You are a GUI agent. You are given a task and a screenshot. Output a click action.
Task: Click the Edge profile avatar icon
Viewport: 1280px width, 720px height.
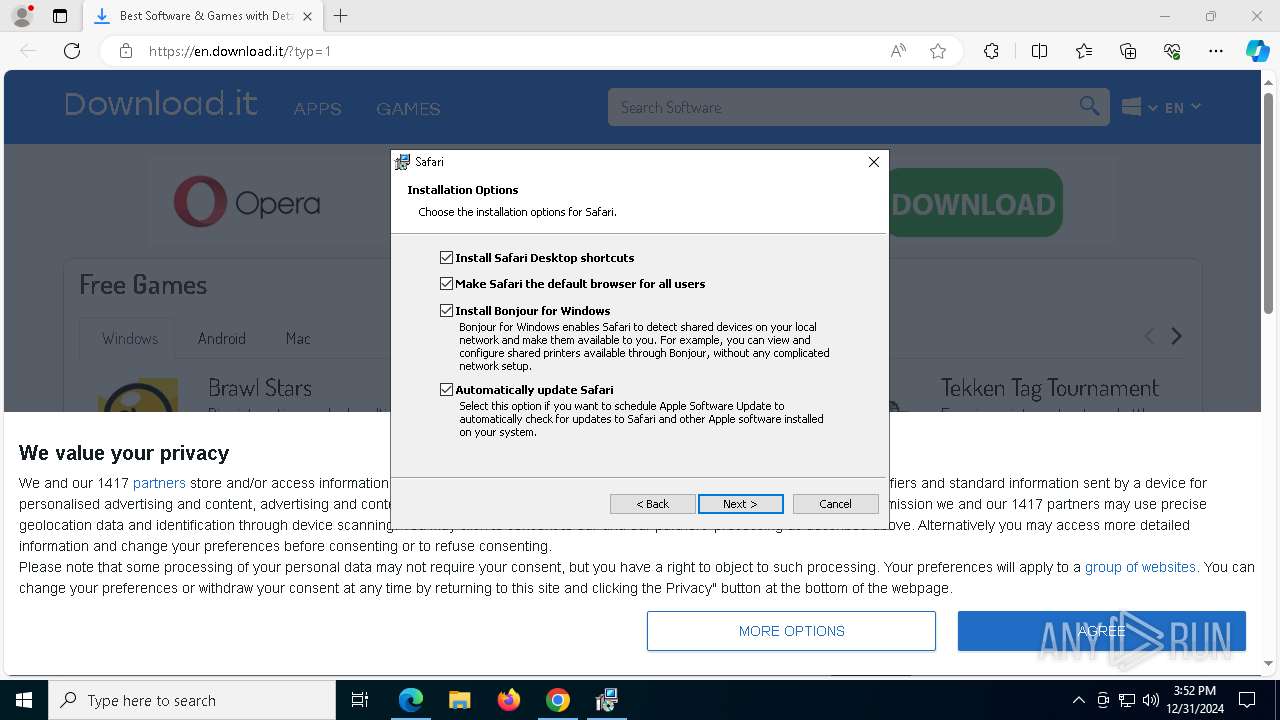(22, 16)
